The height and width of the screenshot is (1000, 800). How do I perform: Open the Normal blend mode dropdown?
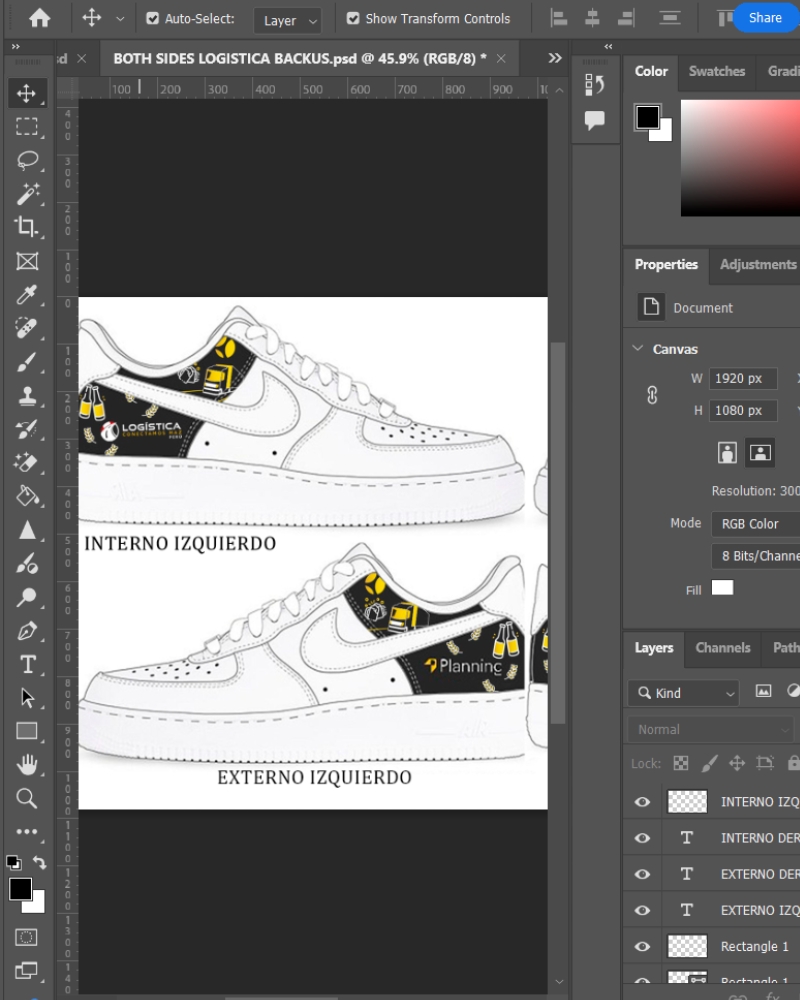point(711,729)
